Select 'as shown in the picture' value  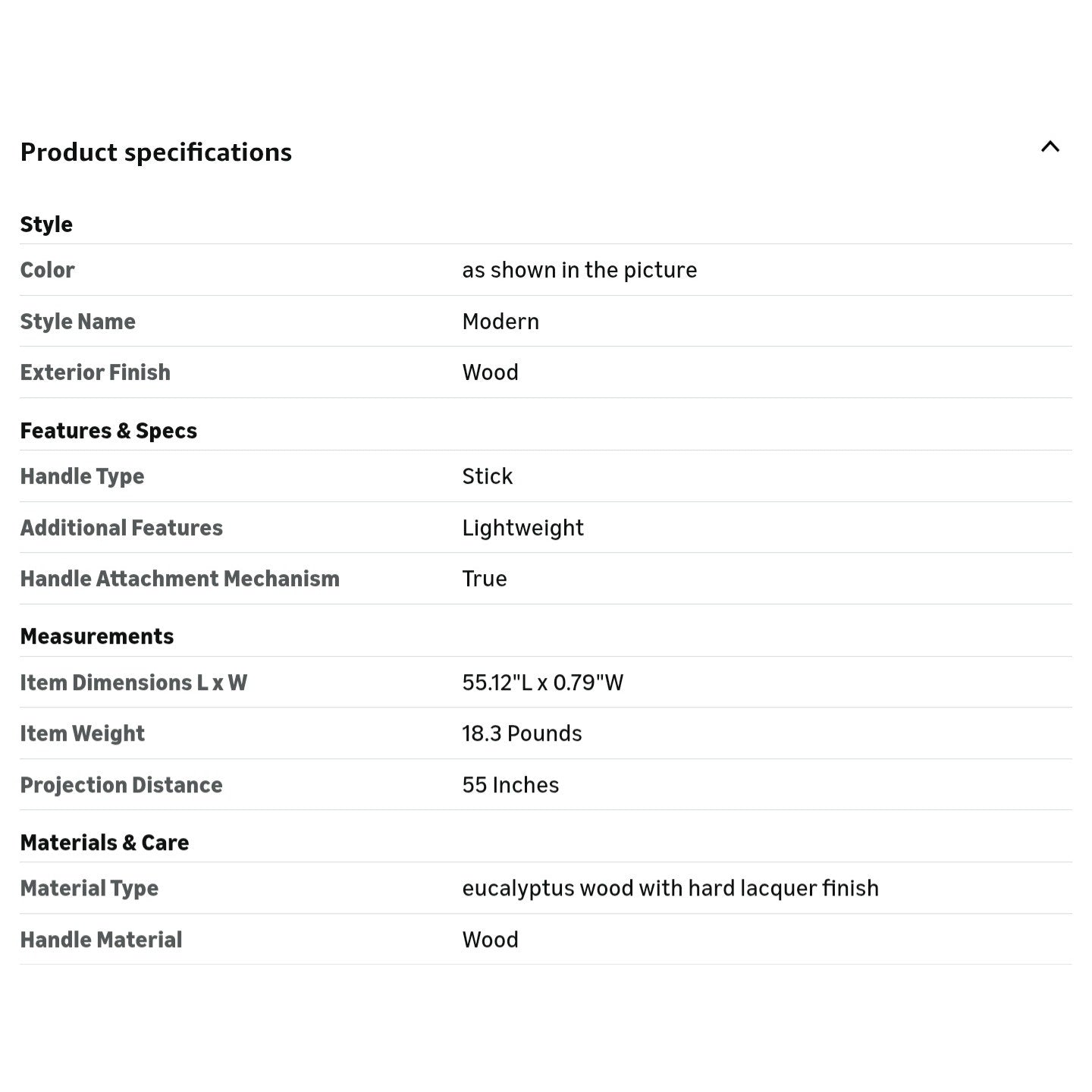click(579, 270)
